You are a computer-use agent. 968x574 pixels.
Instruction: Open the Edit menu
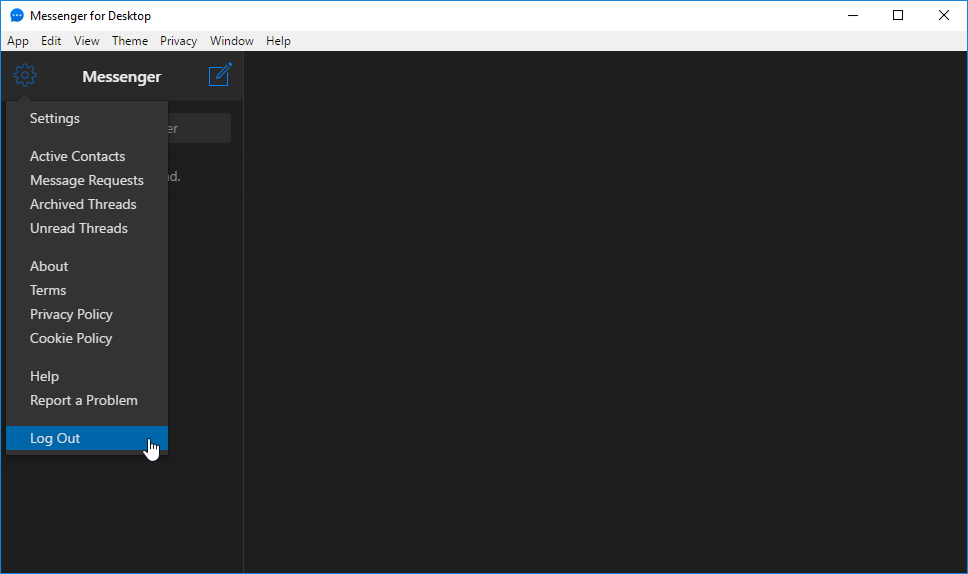[51, 41]
